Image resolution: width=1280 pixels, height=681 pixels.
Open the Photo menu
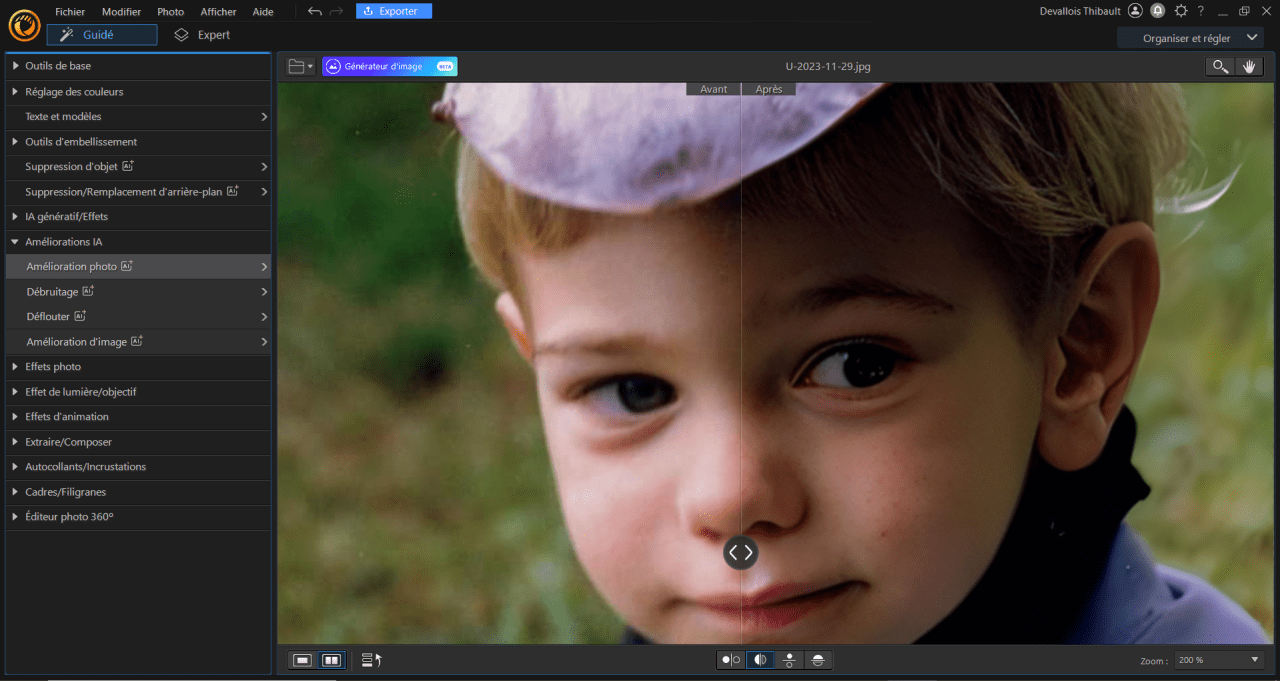point(170,11)
